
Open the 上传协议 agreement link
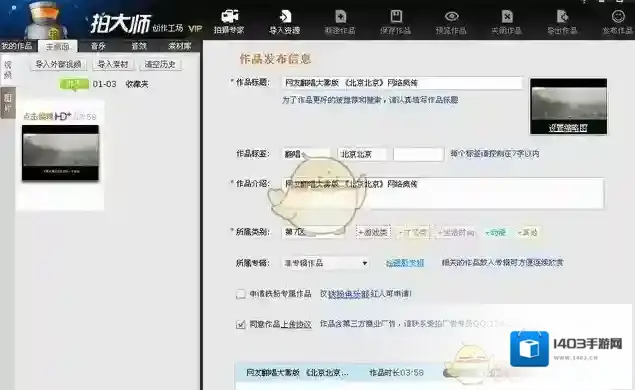(296, 324)
